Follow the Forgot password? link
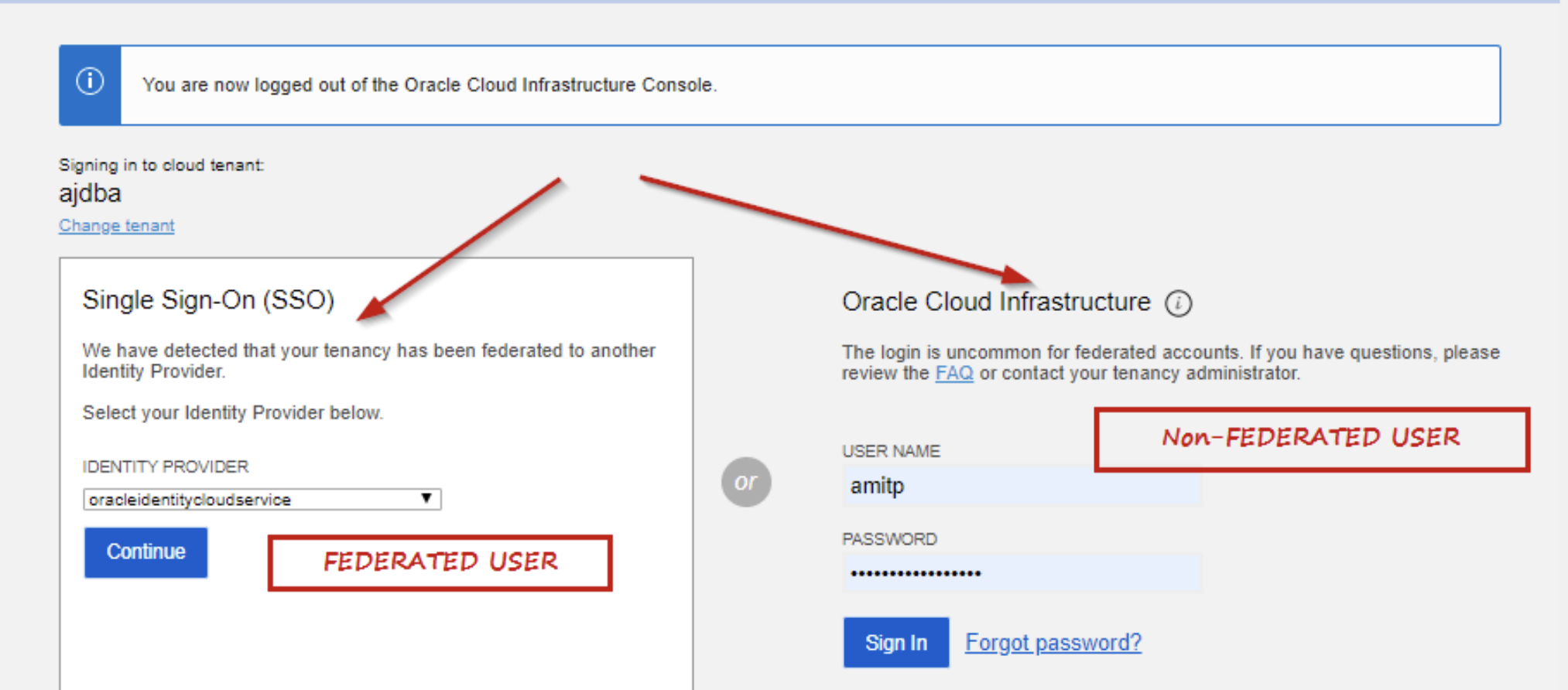 click(x=1053, y=643)
